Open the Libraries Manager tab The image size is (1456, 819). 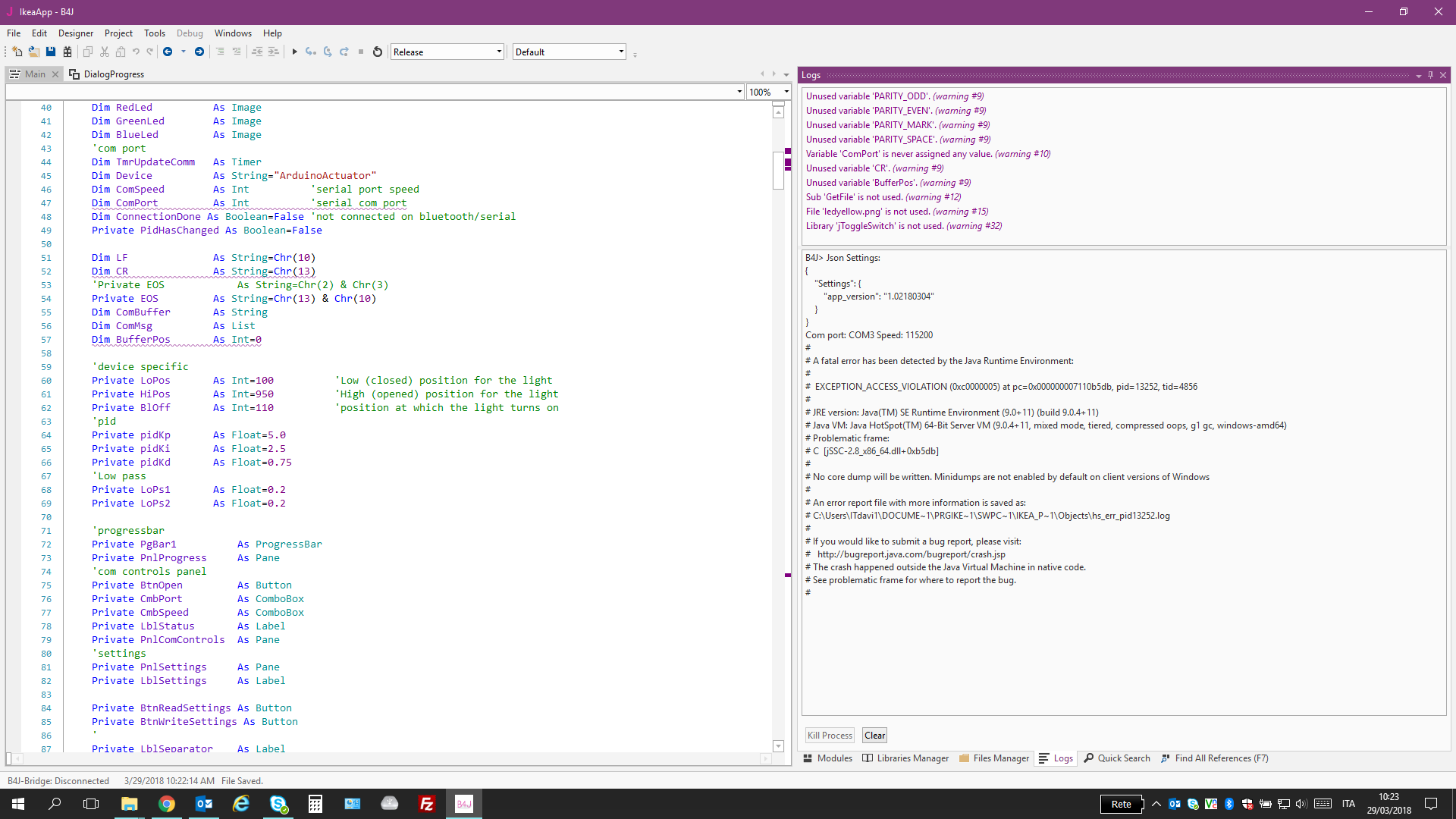click(905, 758)
